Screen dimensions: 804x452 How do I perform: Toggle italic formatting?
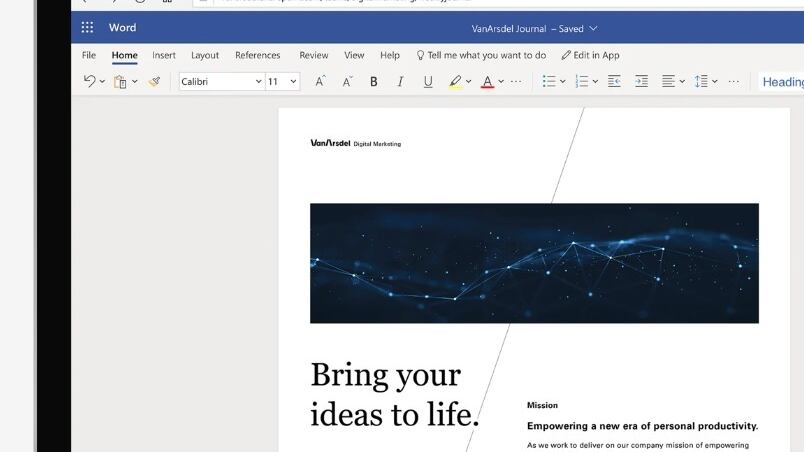point(401,82)
